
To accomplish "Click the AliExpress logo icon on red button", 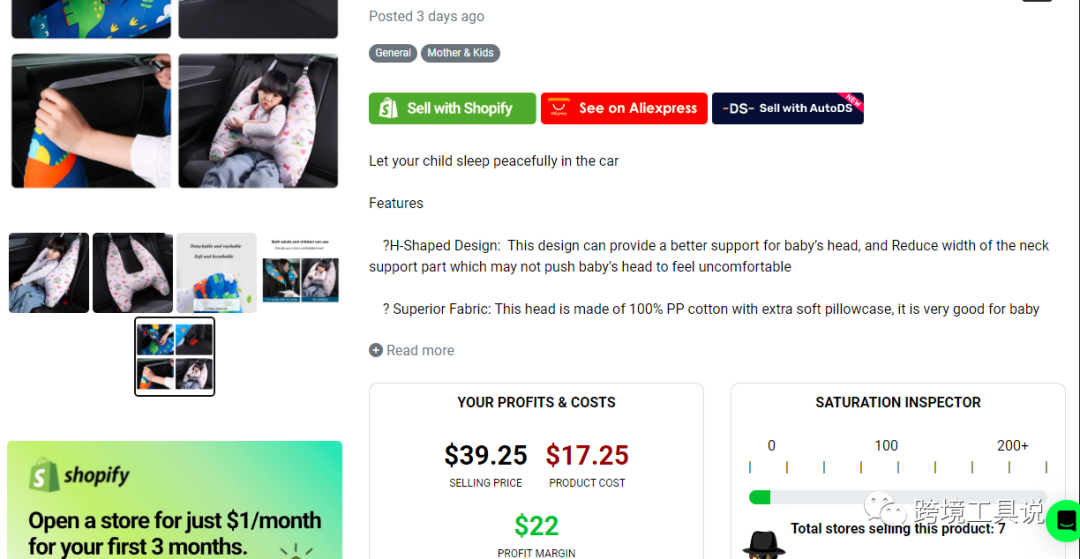I will tap(560, 108).
